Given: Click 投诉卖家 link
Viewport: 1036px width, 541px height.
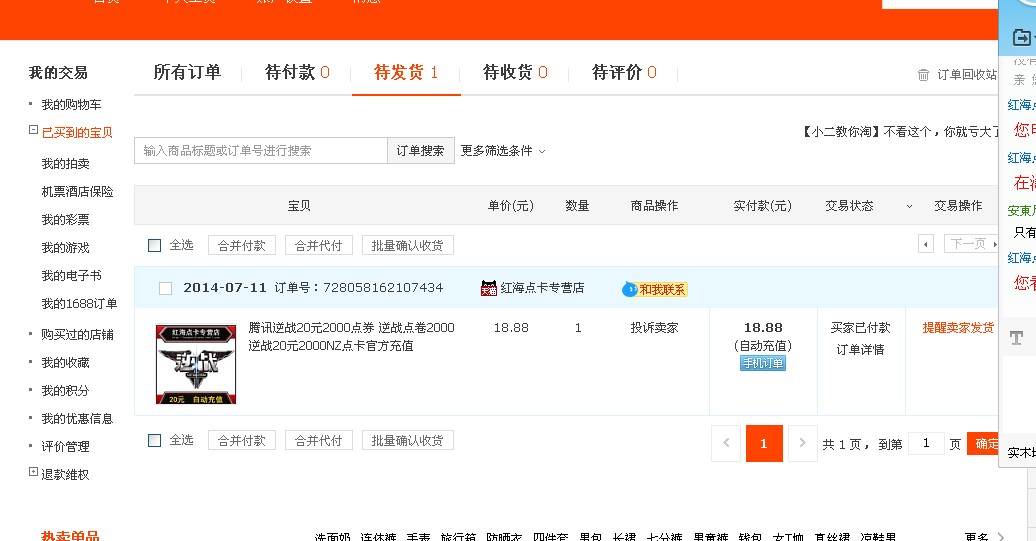Looking at the screenshot, I should tap(654, 328).
